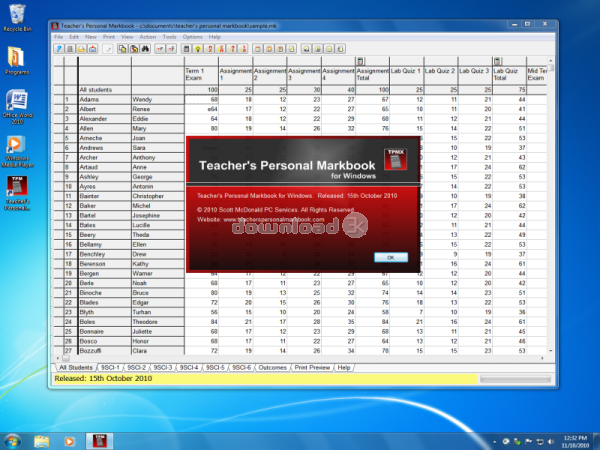
Task: Switch to the Print Preview tab
Action: [x=312, y=367]
